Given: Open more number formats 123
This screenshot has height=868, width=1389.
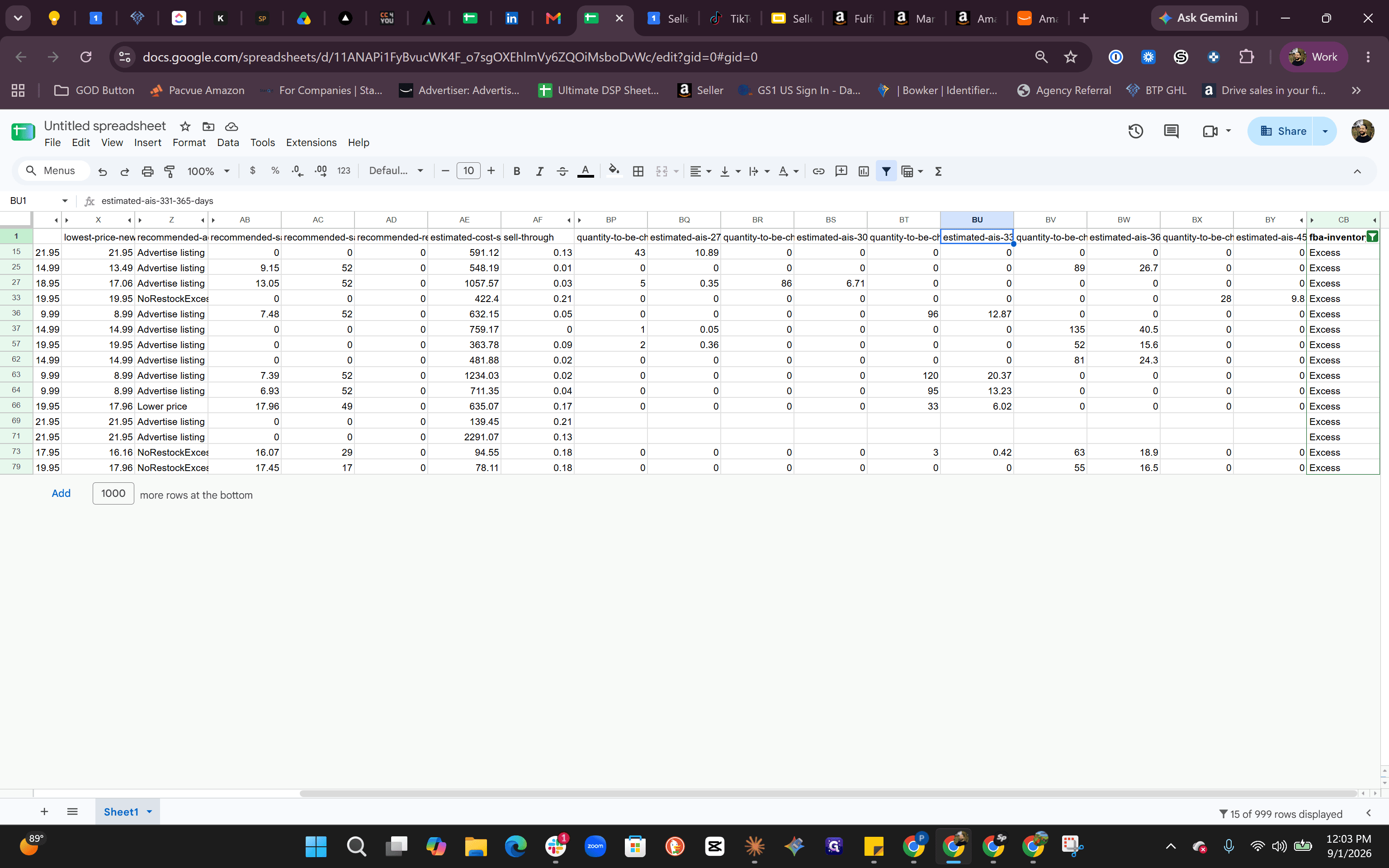Looking at the screenshot, I should (344, 170).
